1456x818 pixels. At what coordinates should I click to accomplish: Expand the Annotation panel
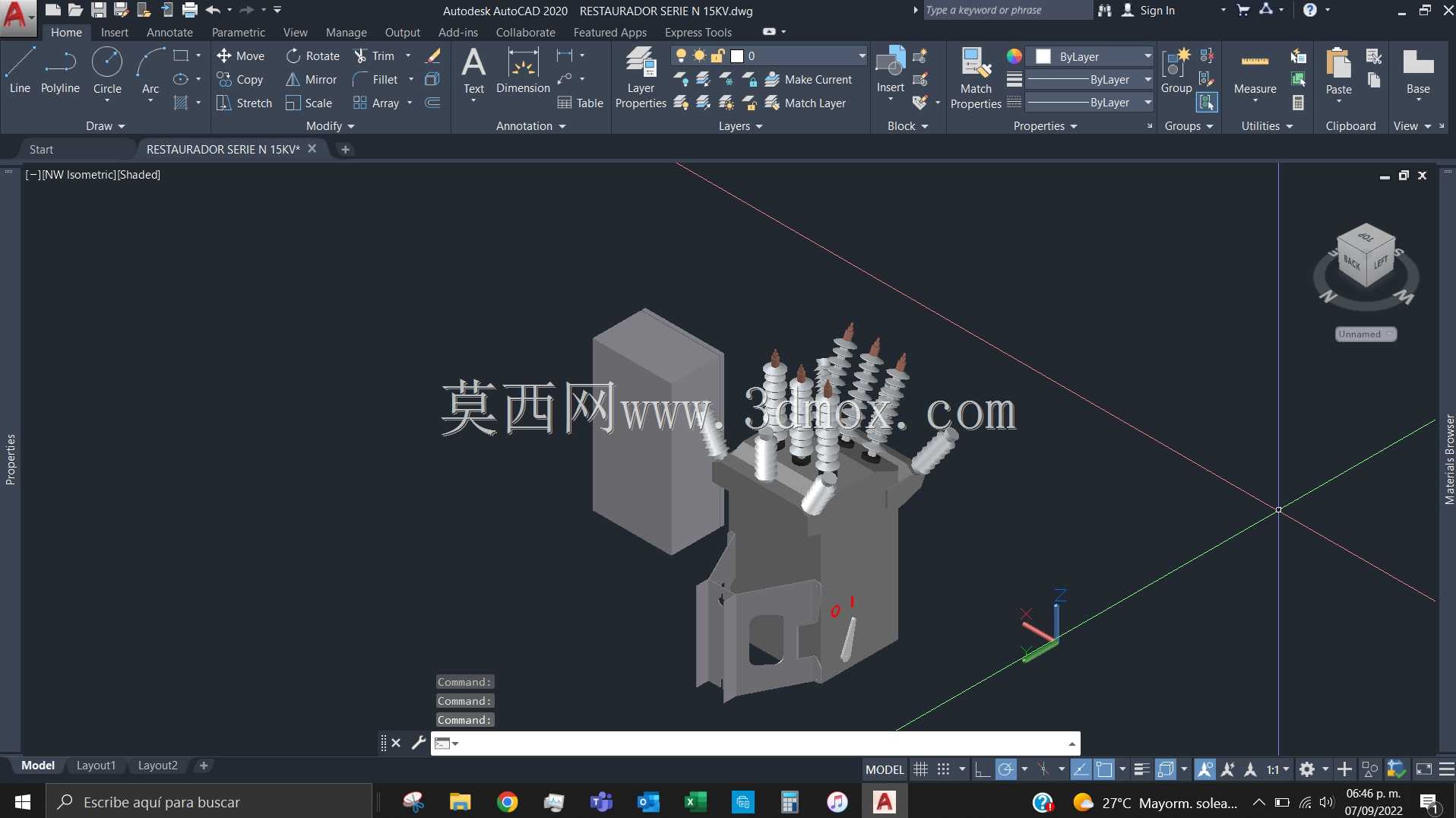coord(530,125)
